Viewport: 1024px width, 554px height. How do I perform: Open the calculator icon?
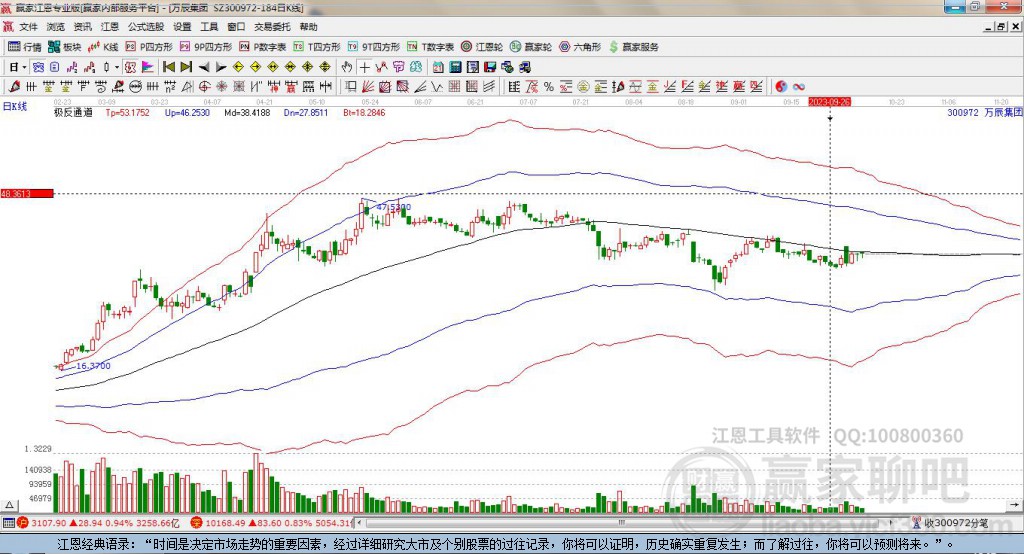455,67
